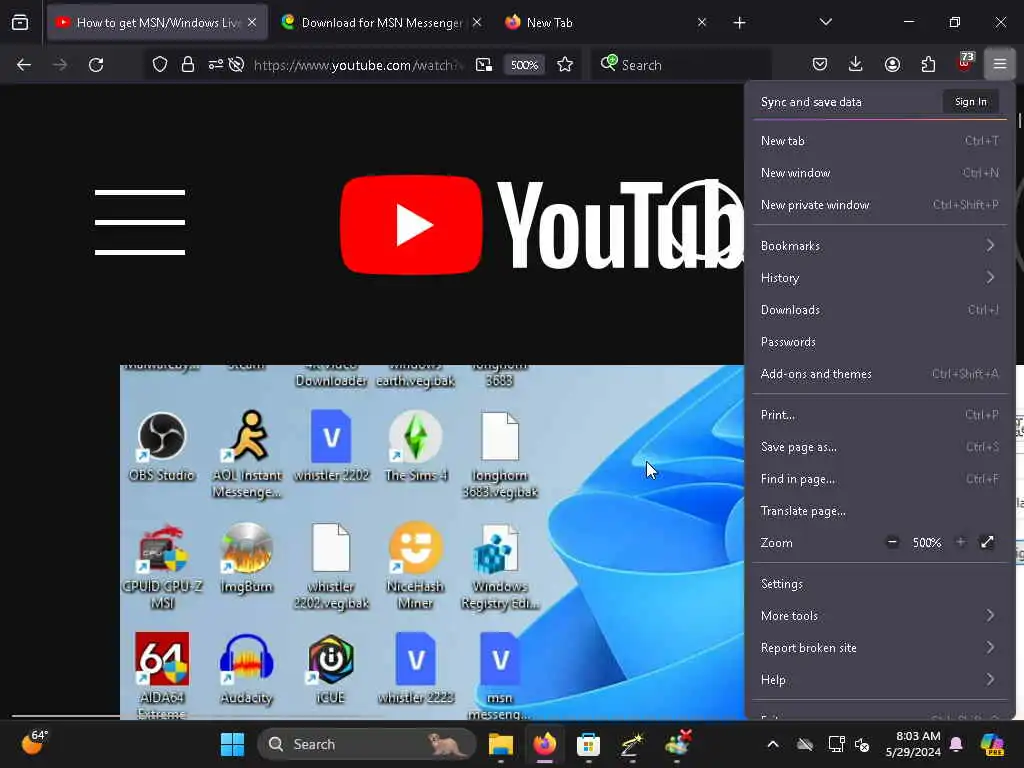Choose New tab in the menu
Viewport: 1024px width, 768px height.
[880, 141]
